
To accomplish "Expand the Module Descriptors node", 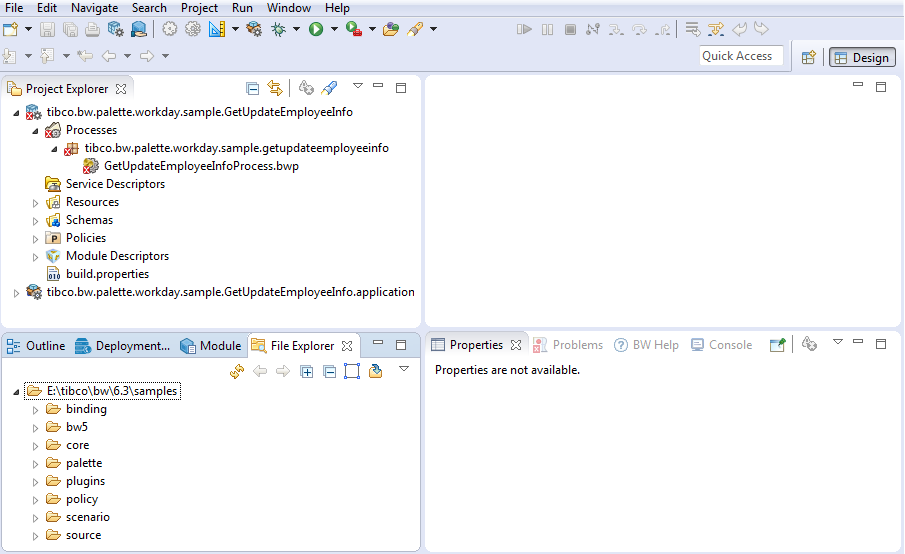I will 35,257.
